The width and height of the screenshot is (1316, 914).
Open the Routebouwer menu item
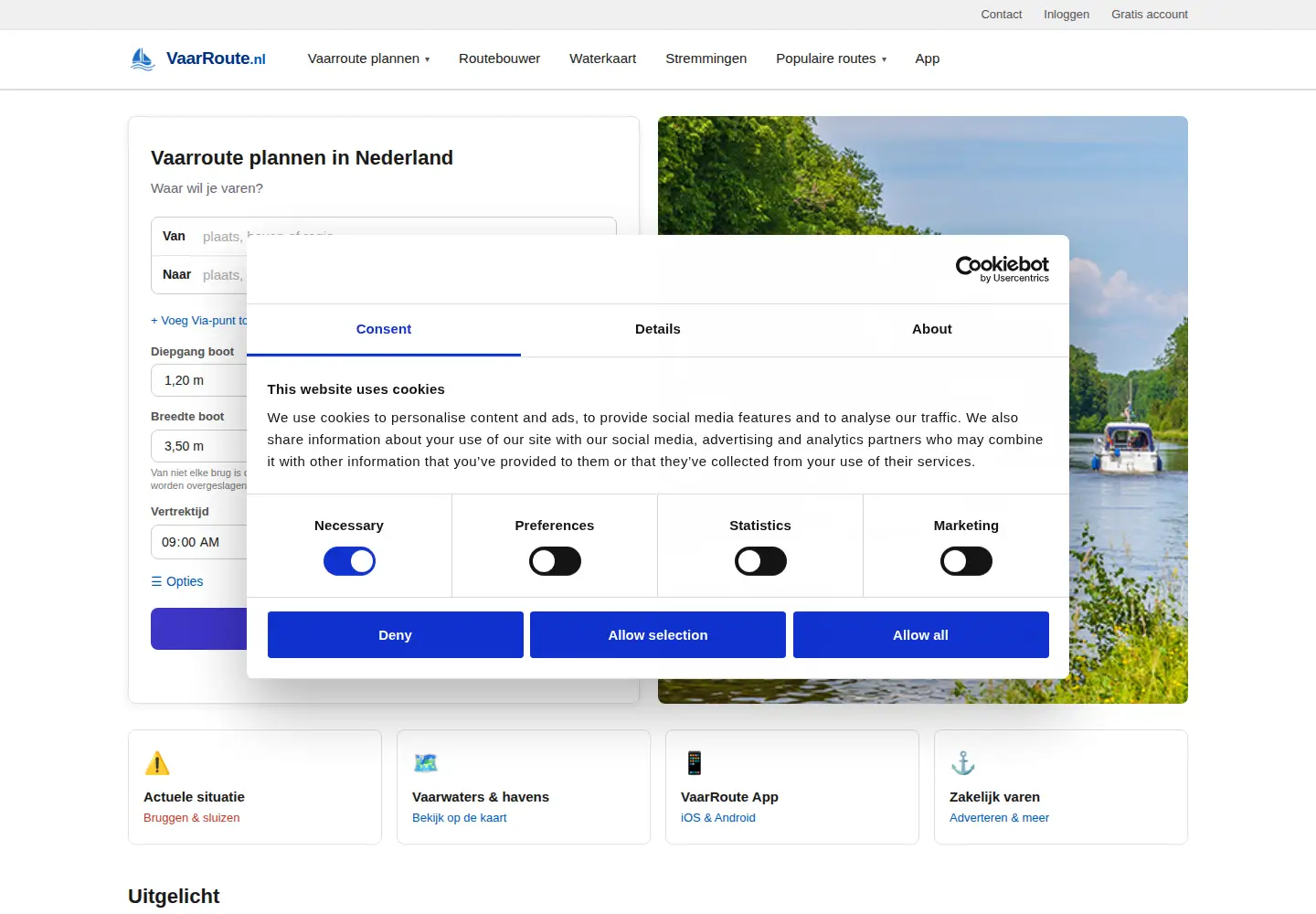[499, 58]
